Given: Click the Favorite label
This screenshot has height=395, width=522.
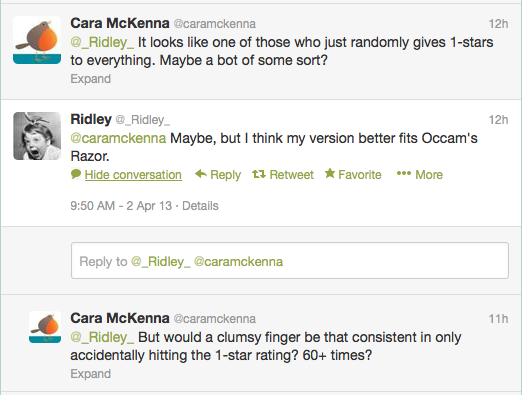Looking at the screenshot, I should [360, 175].
